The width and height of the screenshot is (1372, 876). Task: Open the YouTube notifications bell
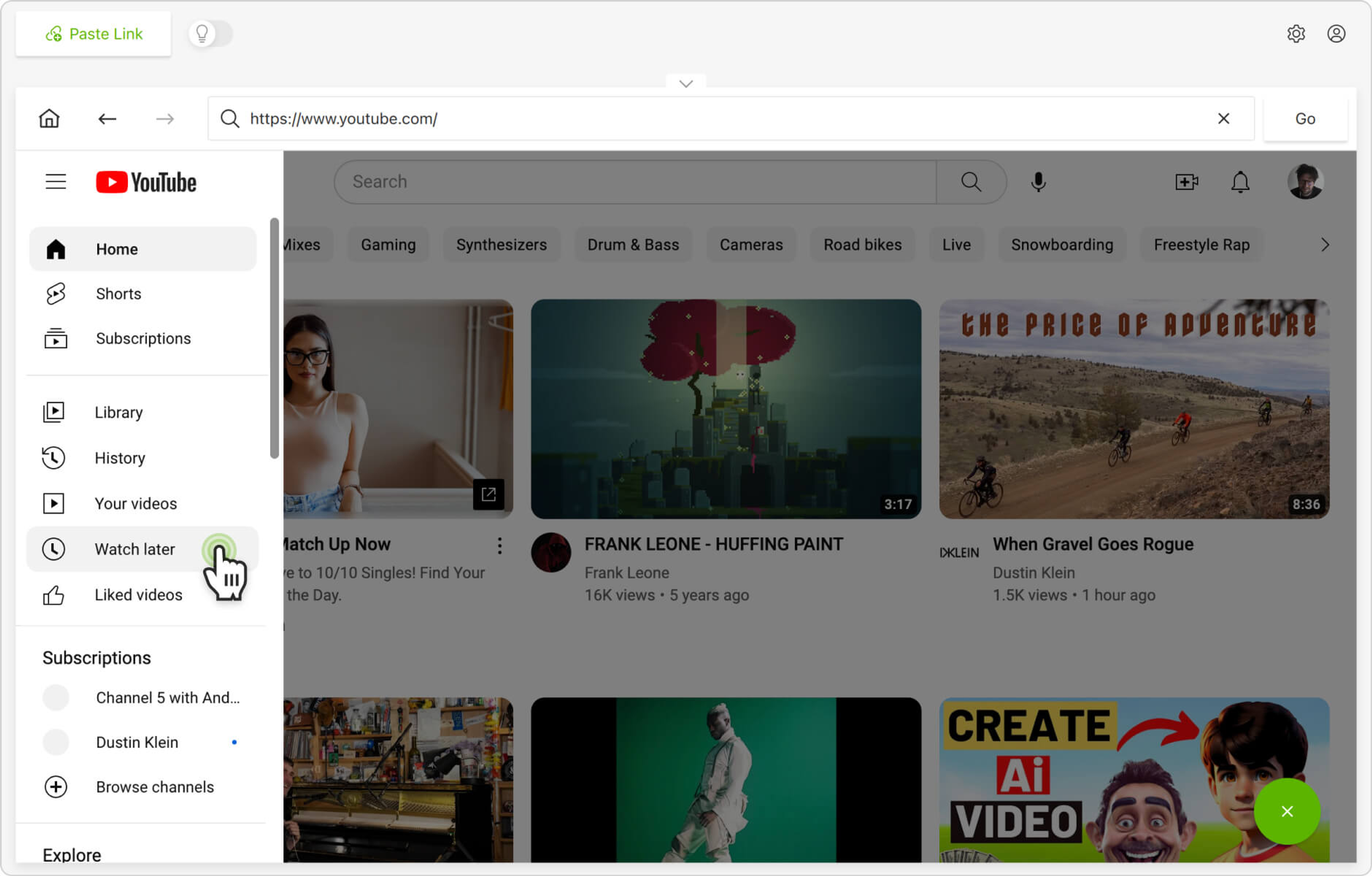[x=1240, y=182]
